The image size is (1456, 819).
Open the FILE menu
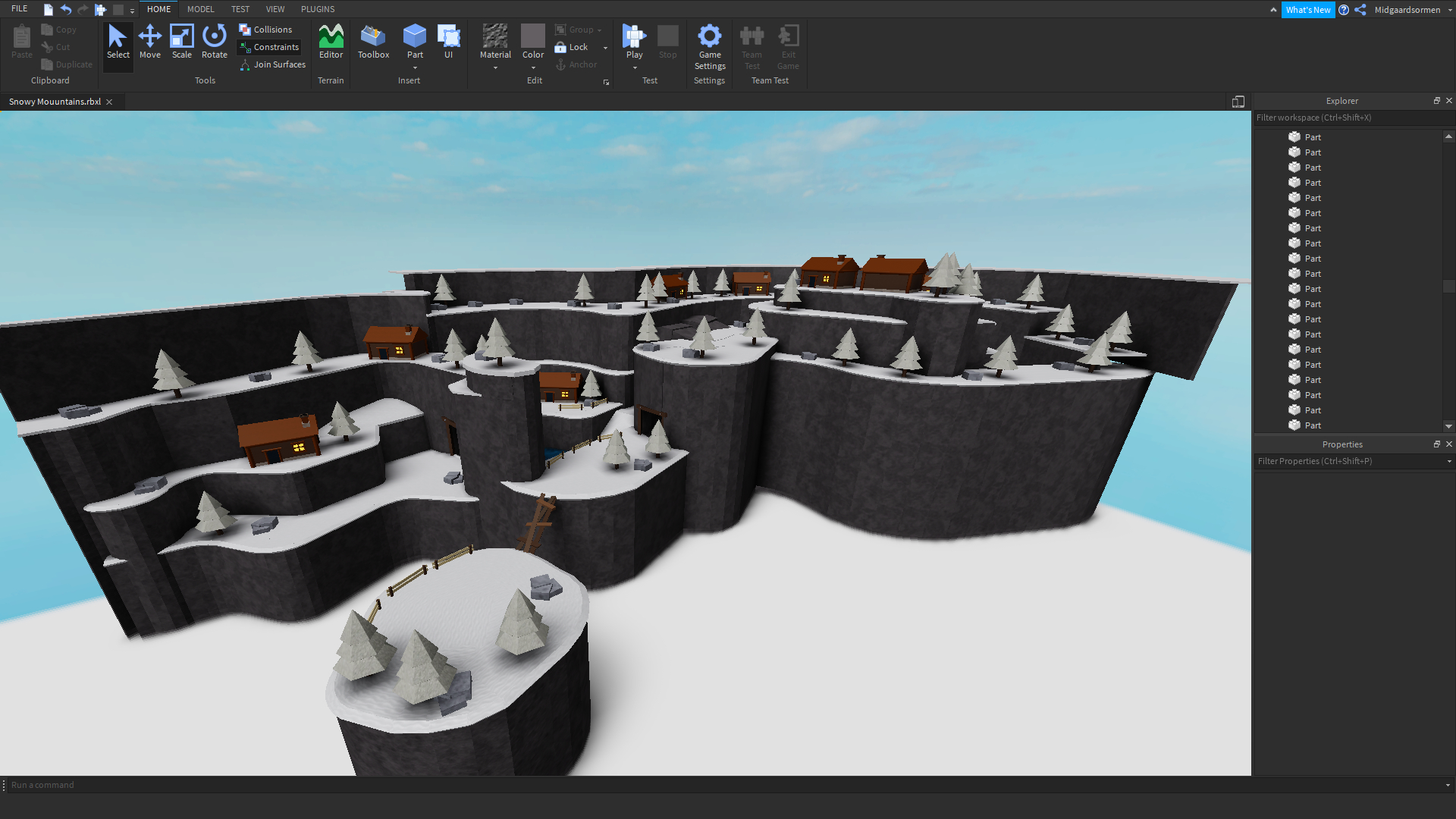coord(19,8)
